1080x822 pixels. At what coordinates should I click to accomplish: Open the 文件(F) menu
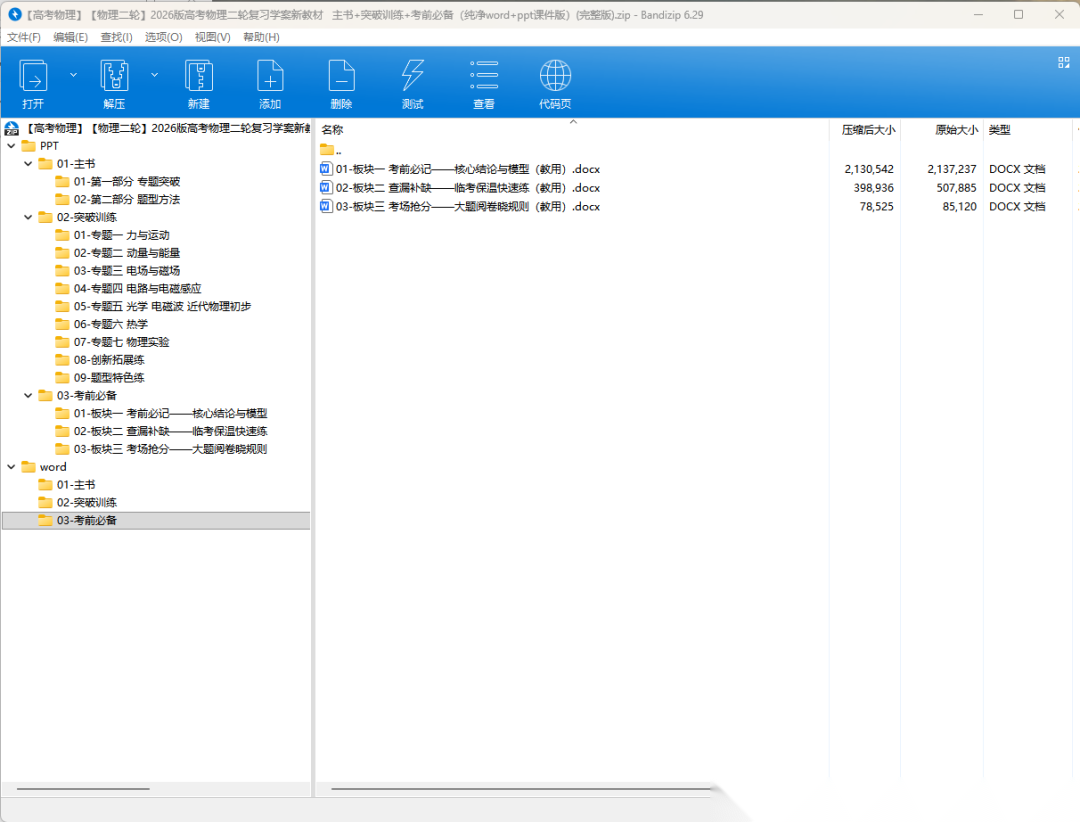pos(24,37)
